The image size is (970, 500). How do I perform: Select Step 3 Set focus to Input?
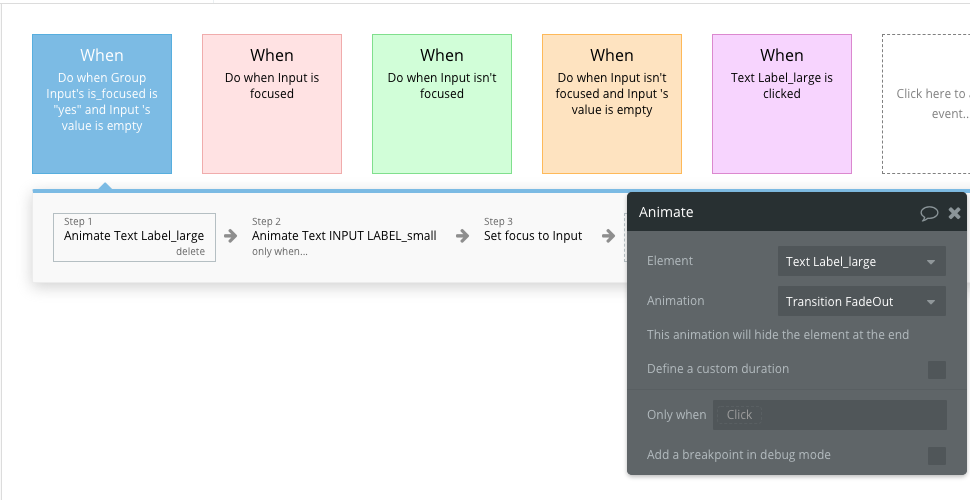tap(533, 236)
